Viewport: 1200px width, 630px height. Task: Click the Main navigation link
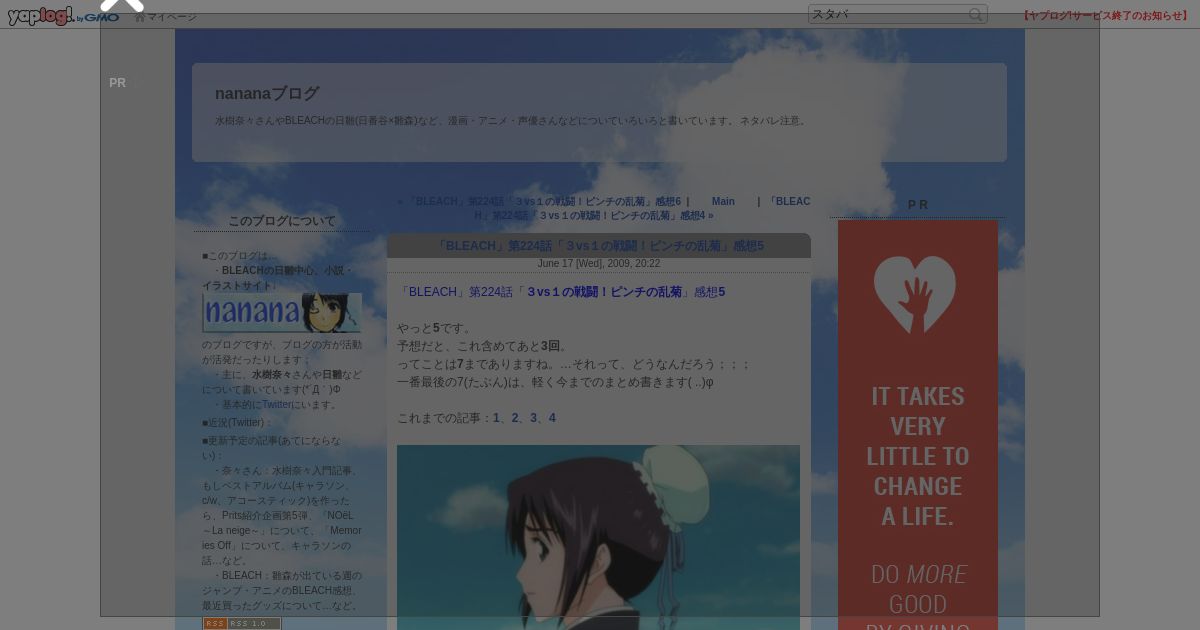pos(723,201)
